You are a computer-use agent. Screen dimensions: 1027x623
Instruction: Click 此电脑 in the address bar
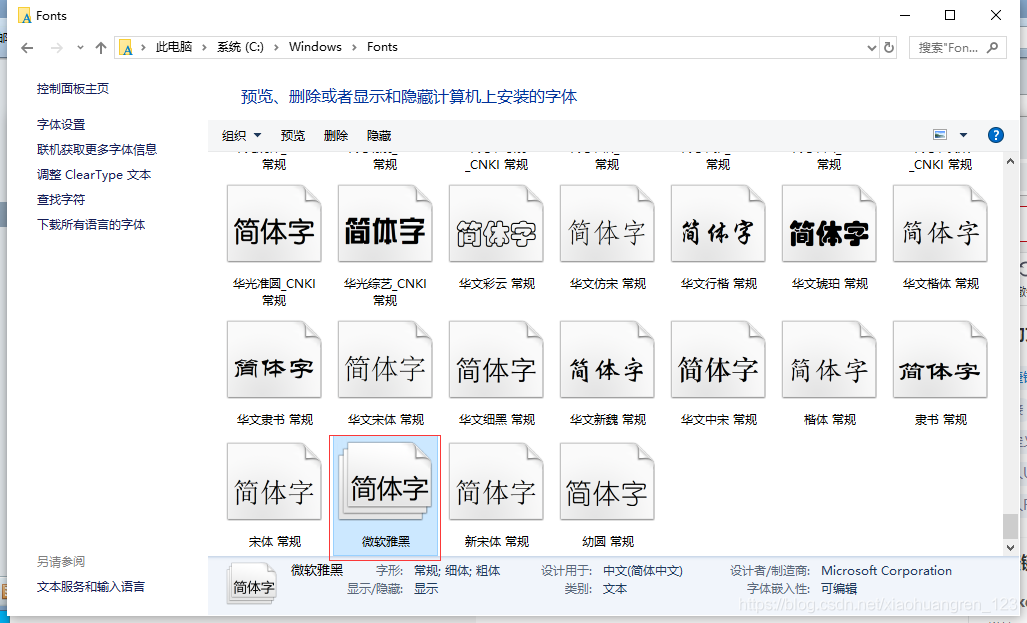coord(174,47)
